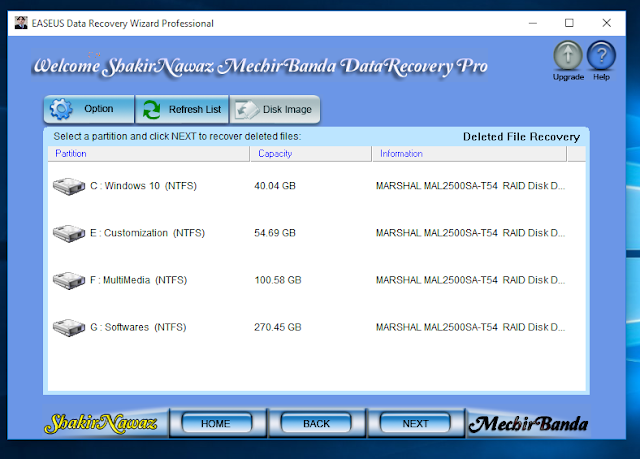The image size is (640, 459).
Task: Sort by Partition column header
Action: (x=149, y=154)
